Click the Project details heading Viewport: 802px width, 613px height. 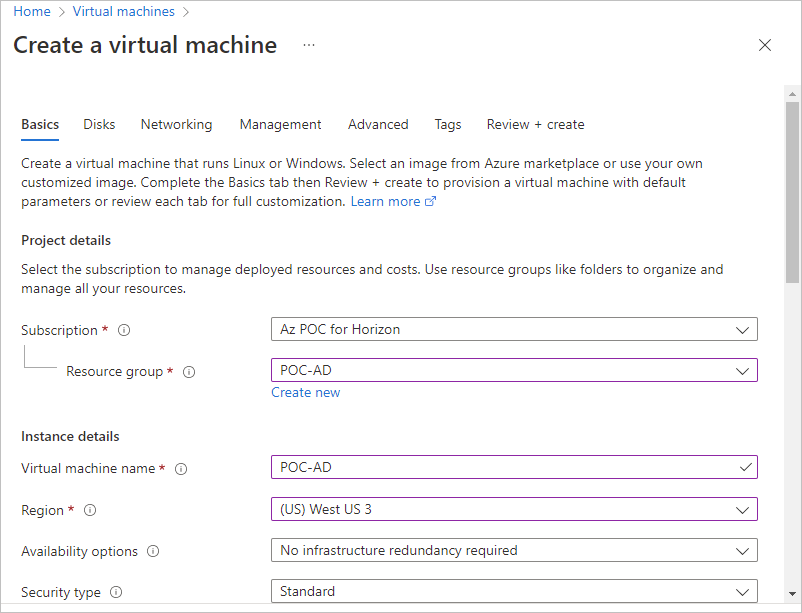66,240
